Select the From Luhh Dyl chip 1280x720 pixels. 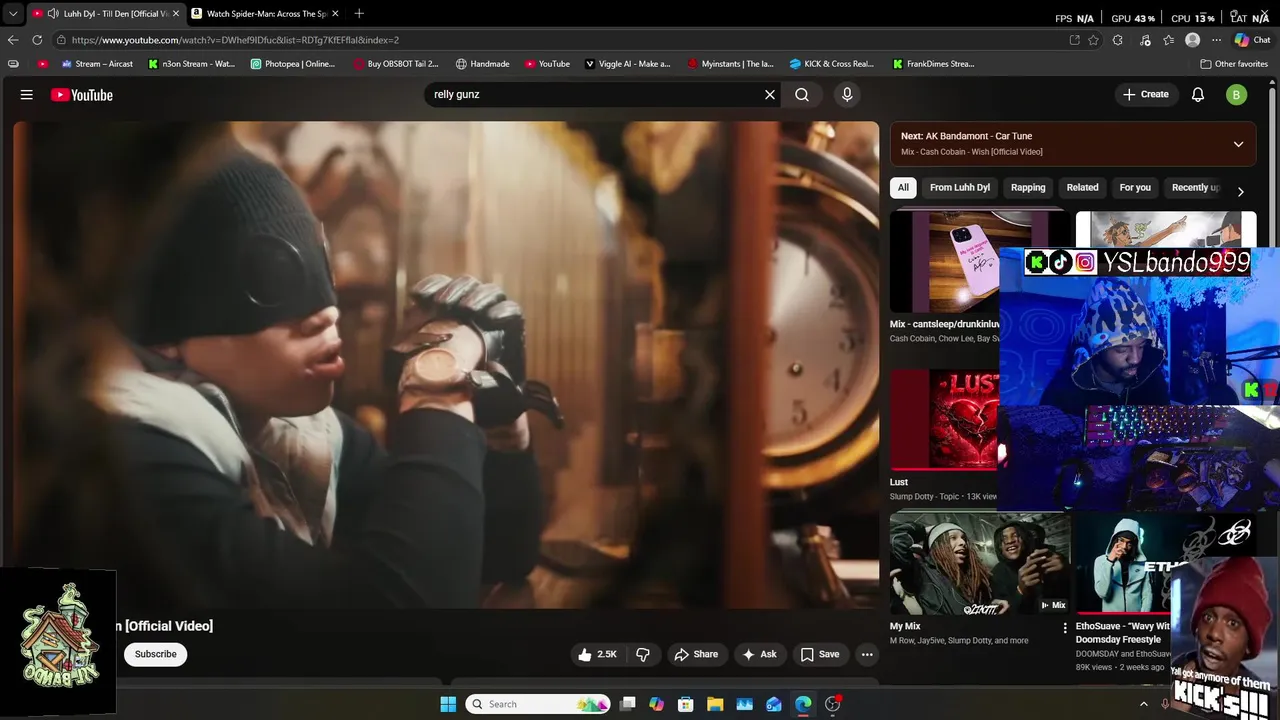point(960,187)
